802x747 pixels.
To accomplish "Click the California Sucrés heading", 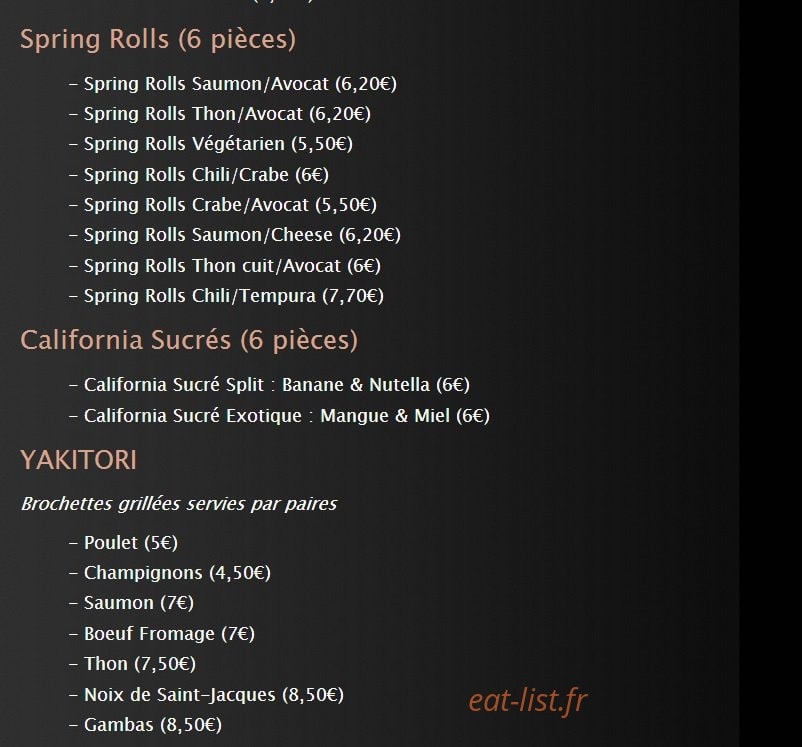I will tap(189, 340).
